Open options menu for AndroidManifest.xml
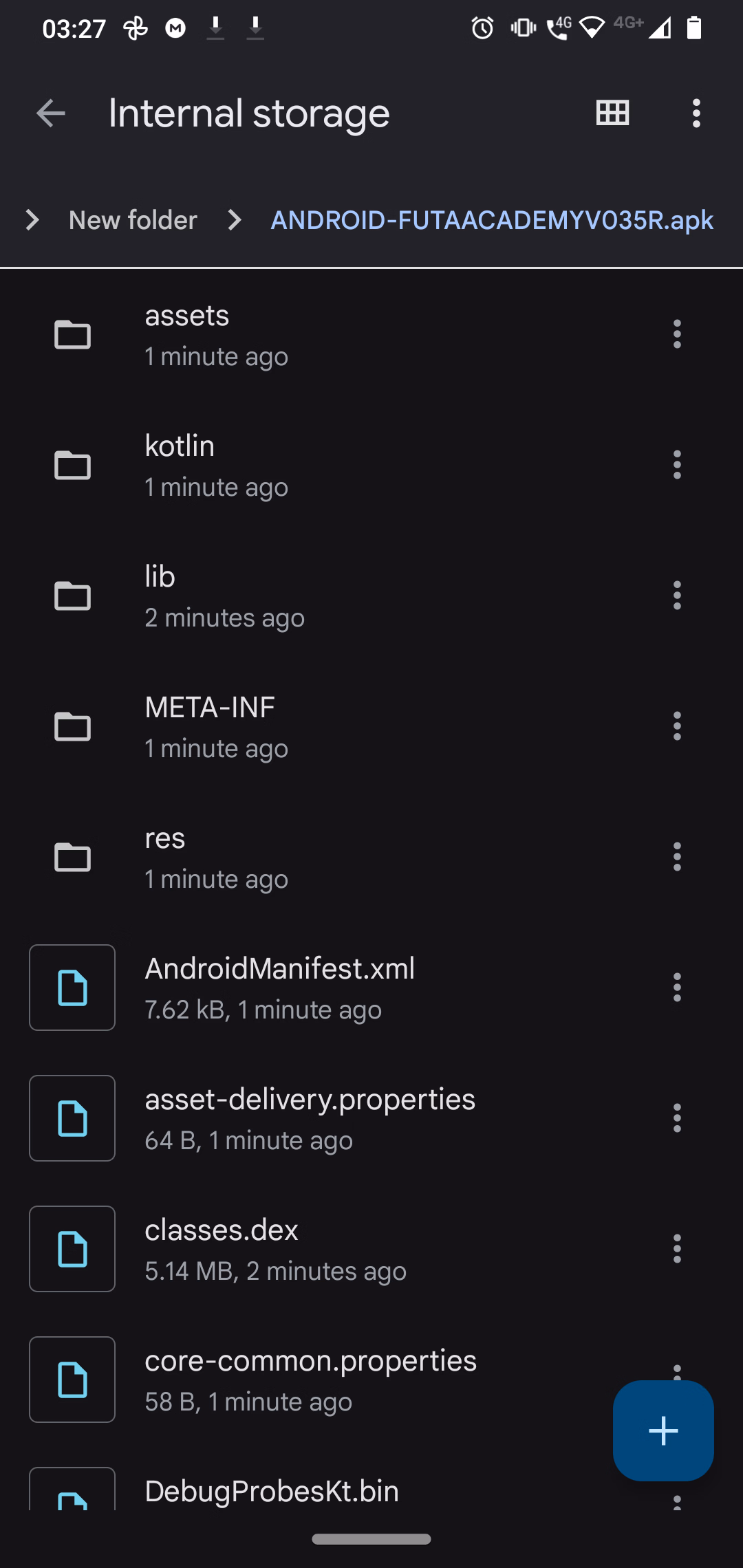The height and width of the screenshot is (1568, 743). click(677, 988)
